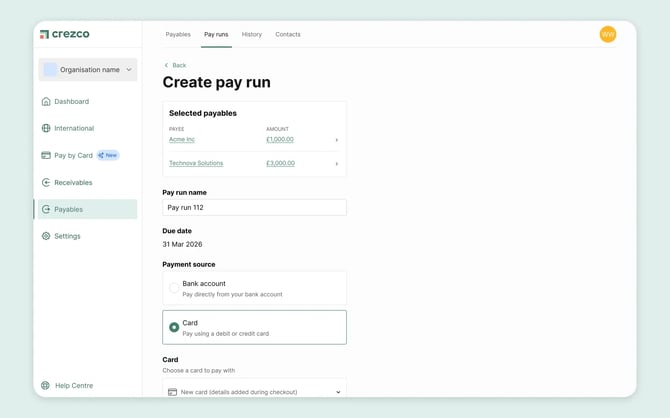Viewport: 670px width, 418px height.
Task: Click the user avatar in top right
Action: [608, 34]
